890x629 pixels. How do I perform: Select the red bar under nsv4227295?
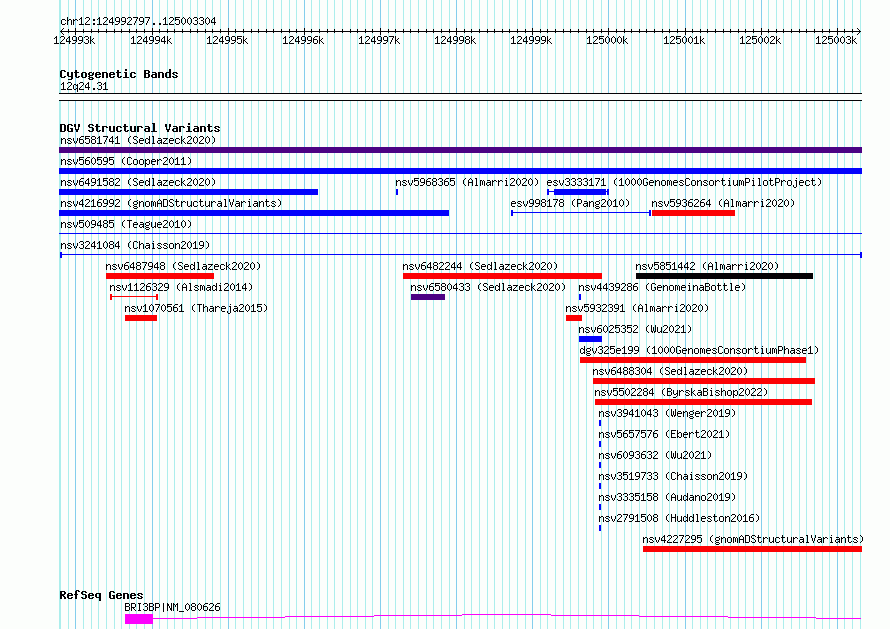click(x=753, y=549)
